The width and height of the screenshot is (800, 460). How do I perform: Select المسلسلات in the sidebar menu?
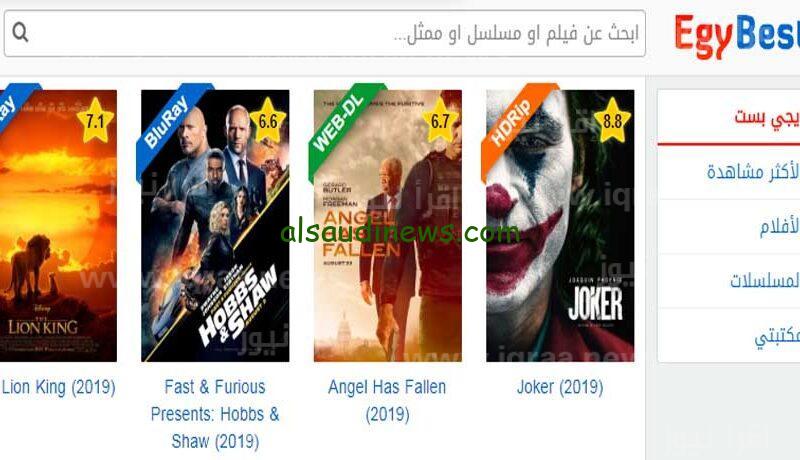(x=765, y=280)
